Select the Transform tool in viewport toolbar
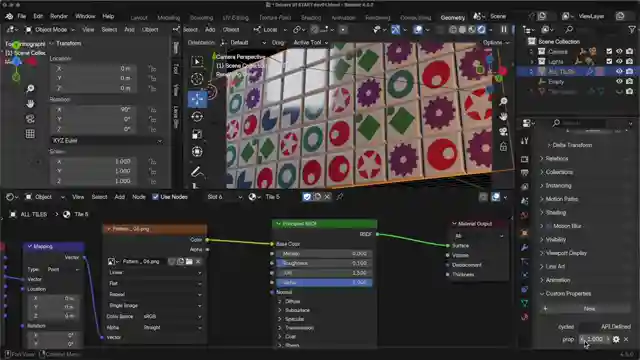 [x=197, y=152]
